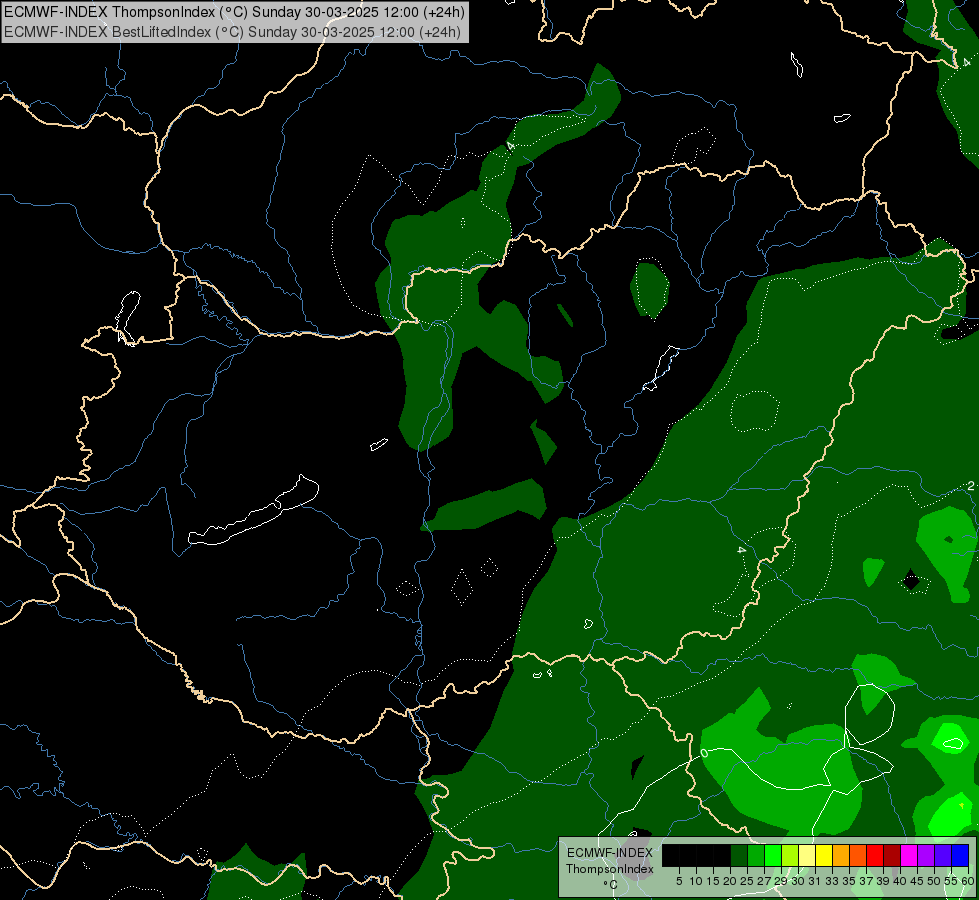Image resolution: width=979 pixels, height=900 pixels.
Task: Click the medium green 25–27 legend swatch
Action: point(756,855)
